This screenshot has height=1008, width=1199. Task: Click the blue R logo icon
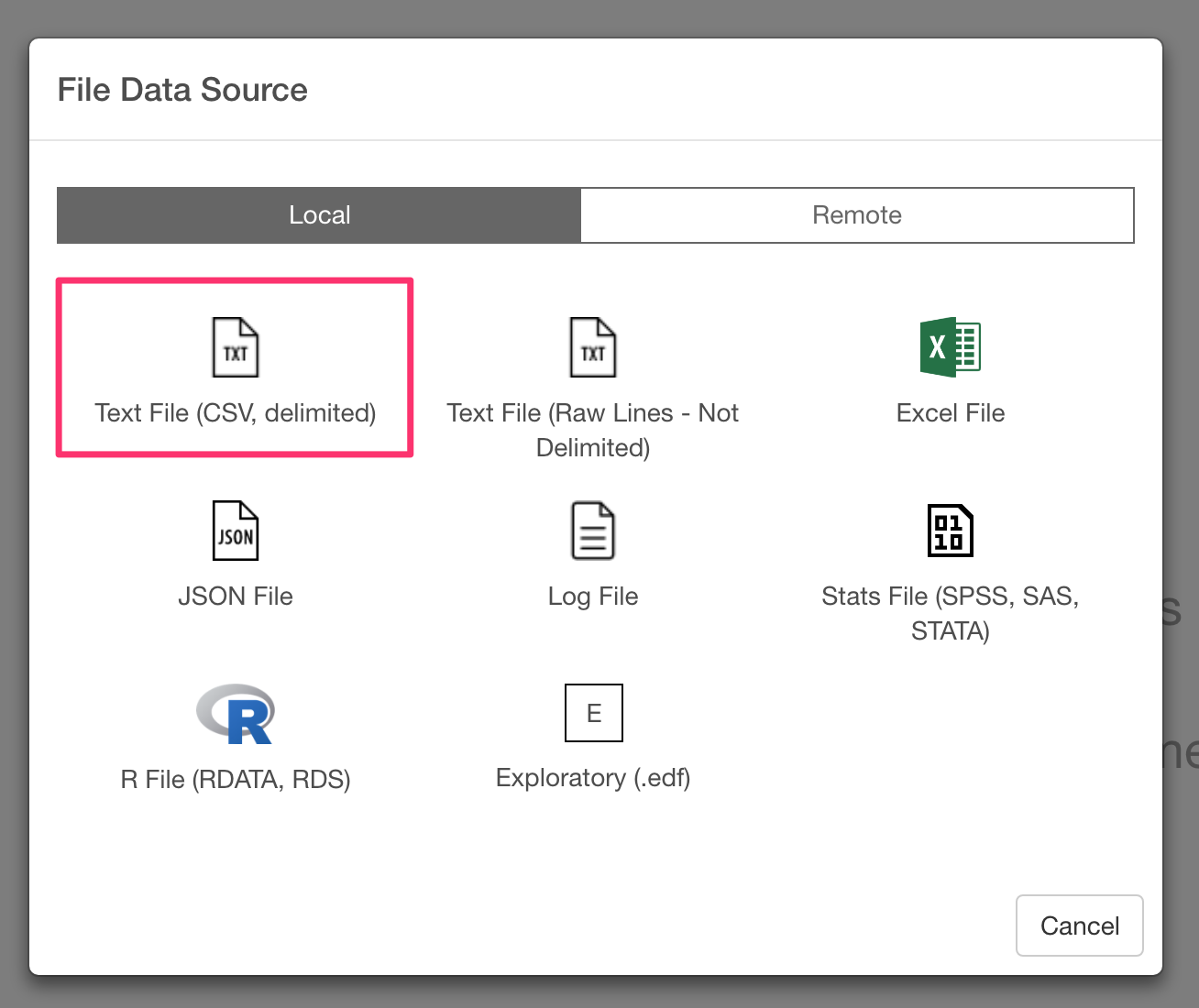[x=236, y=714]
